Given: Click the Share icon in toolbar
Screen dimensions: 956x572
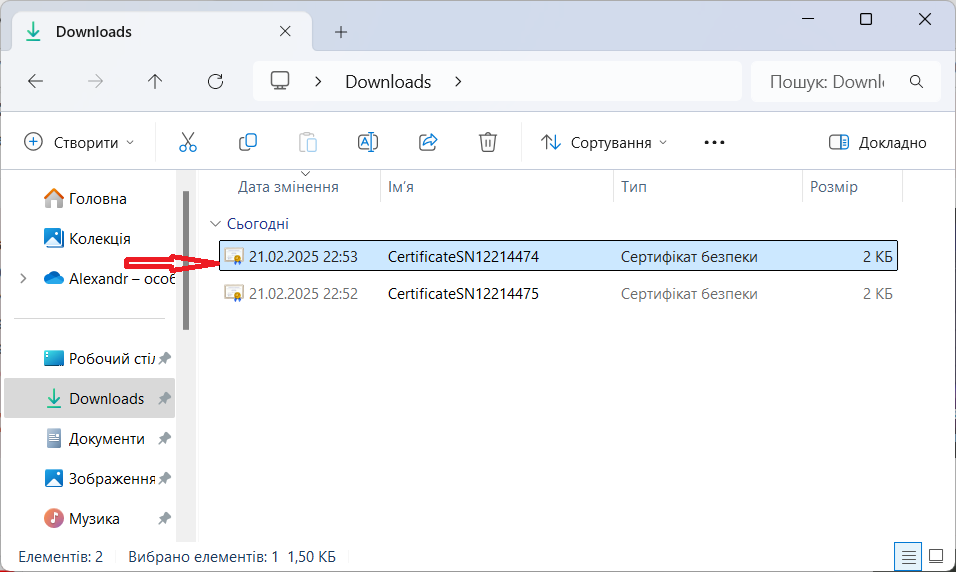Looking at the screenshot, I should point(428,142).
